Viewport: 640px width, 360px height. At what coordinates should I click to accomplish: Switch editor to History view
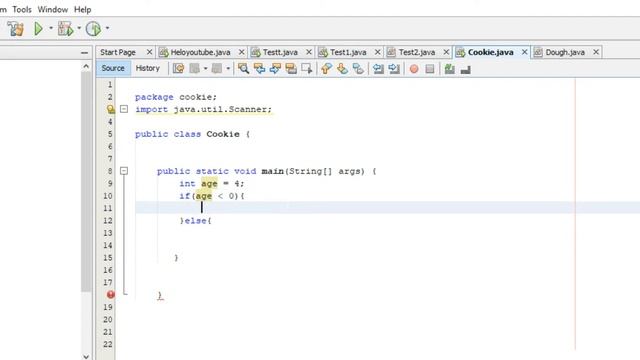tap(148, 68)
